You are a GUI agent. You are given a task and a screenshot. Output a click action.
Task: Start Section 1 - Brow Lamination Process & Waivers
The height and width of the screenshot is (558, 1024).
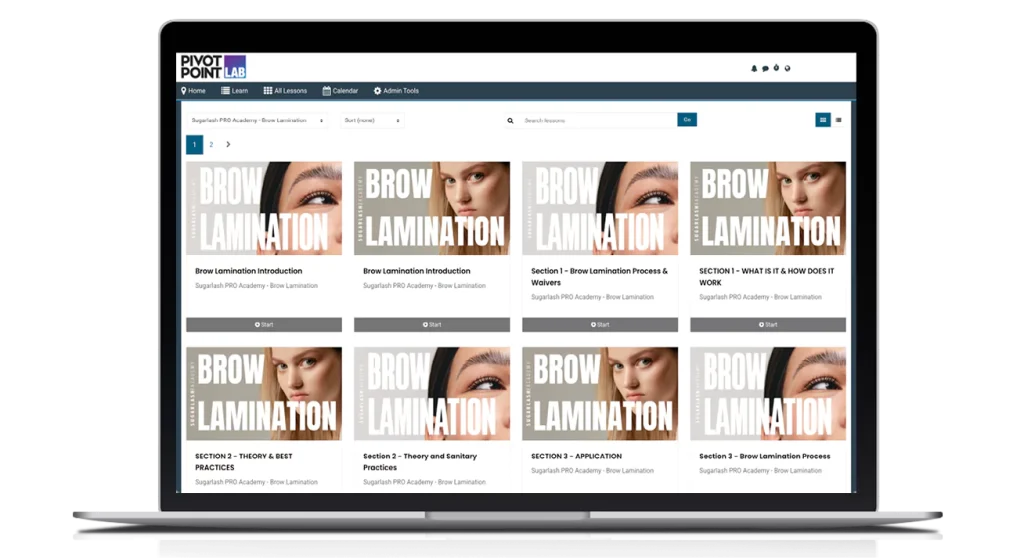600,325
